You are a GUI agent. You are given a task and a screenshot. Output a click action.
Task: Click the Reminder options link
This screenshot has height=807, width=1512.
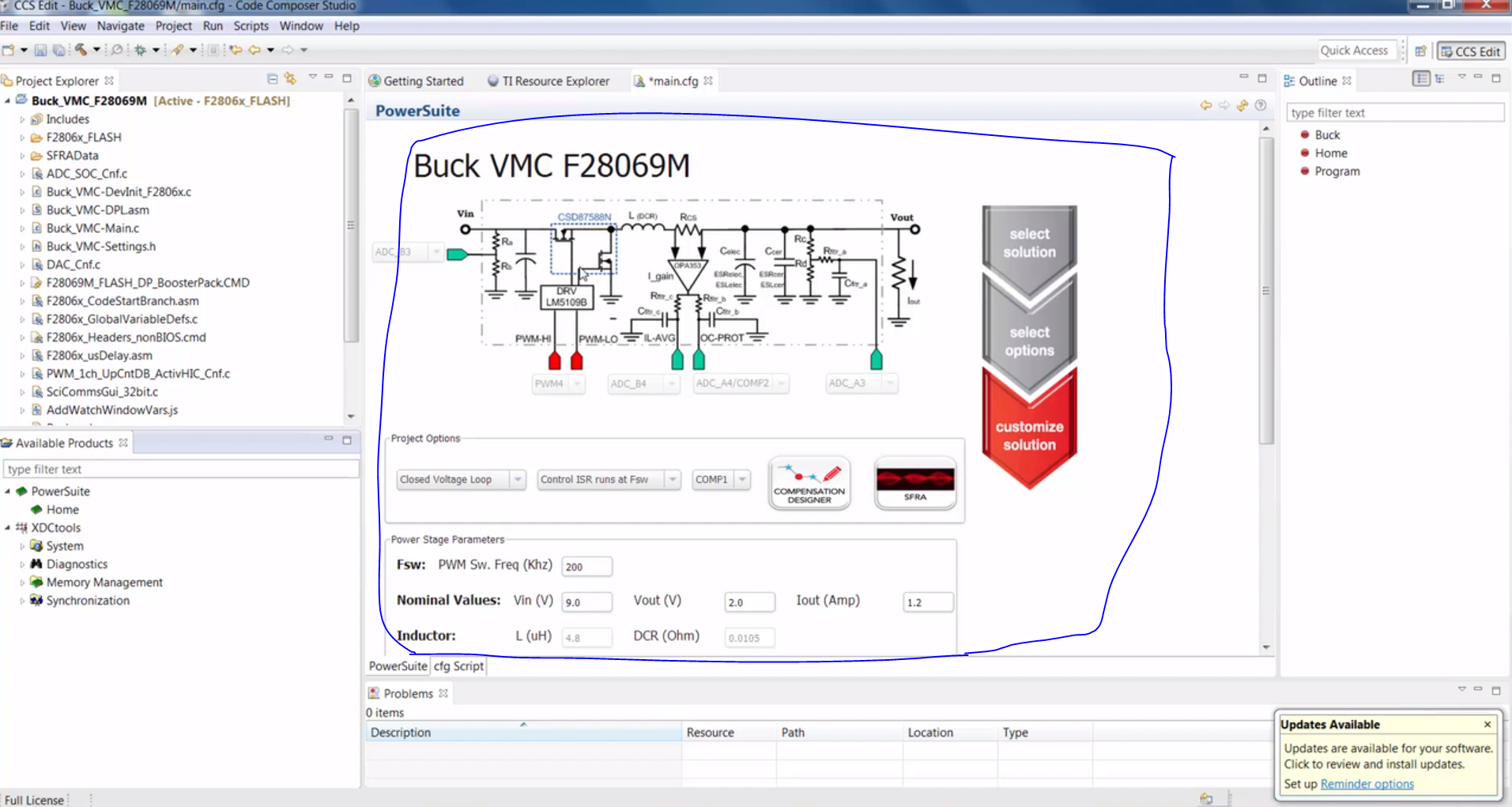pos(1367,784)
